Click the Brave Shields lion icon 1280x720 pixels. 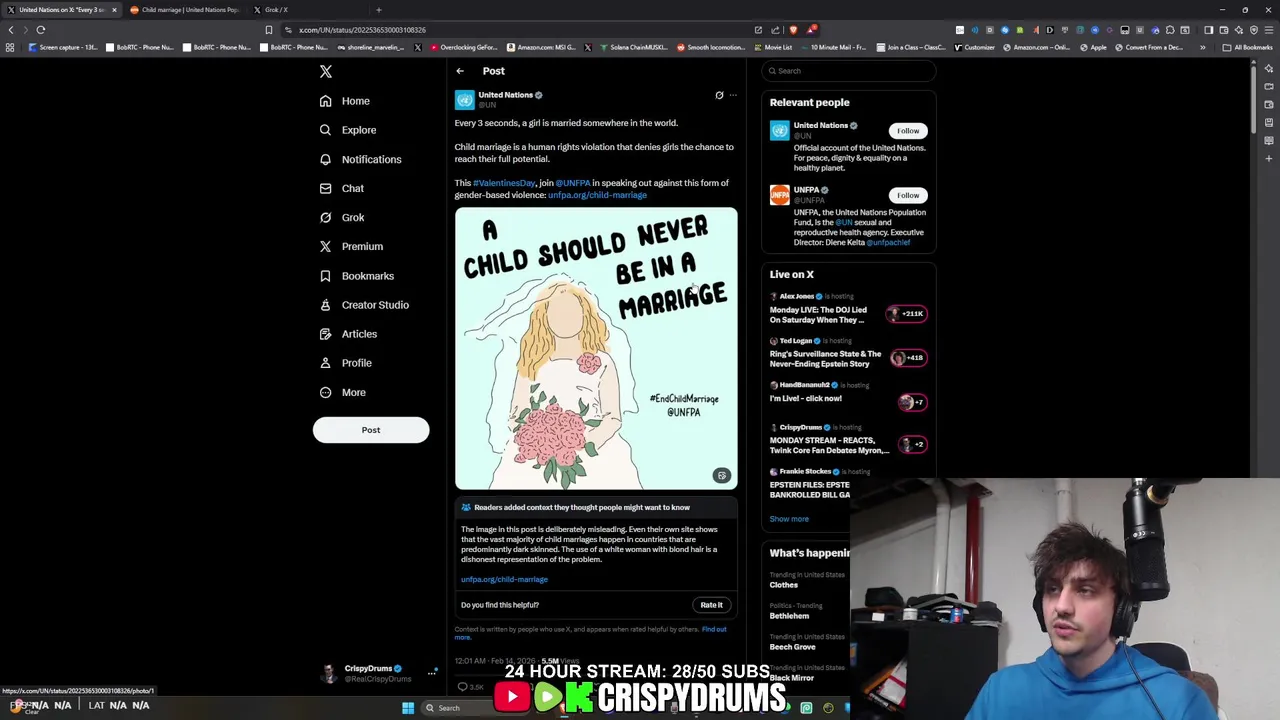tap(794, 30)
